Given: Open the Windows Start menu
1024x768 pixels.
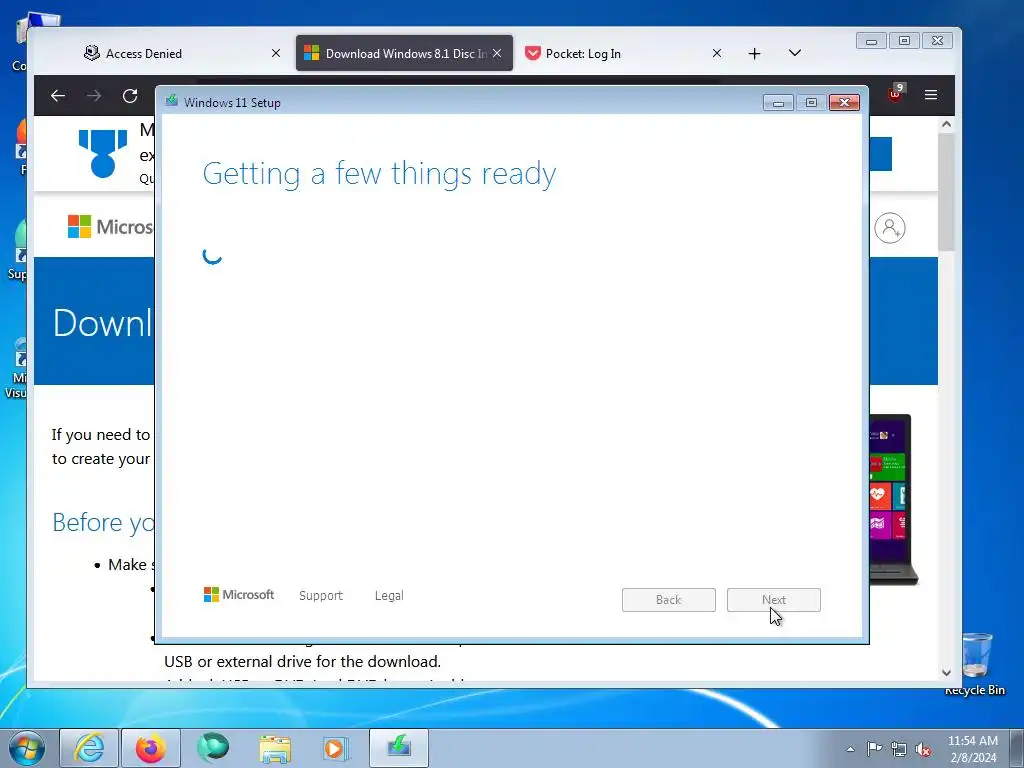Looking at the screenshot, I should [x=26, y=748].
